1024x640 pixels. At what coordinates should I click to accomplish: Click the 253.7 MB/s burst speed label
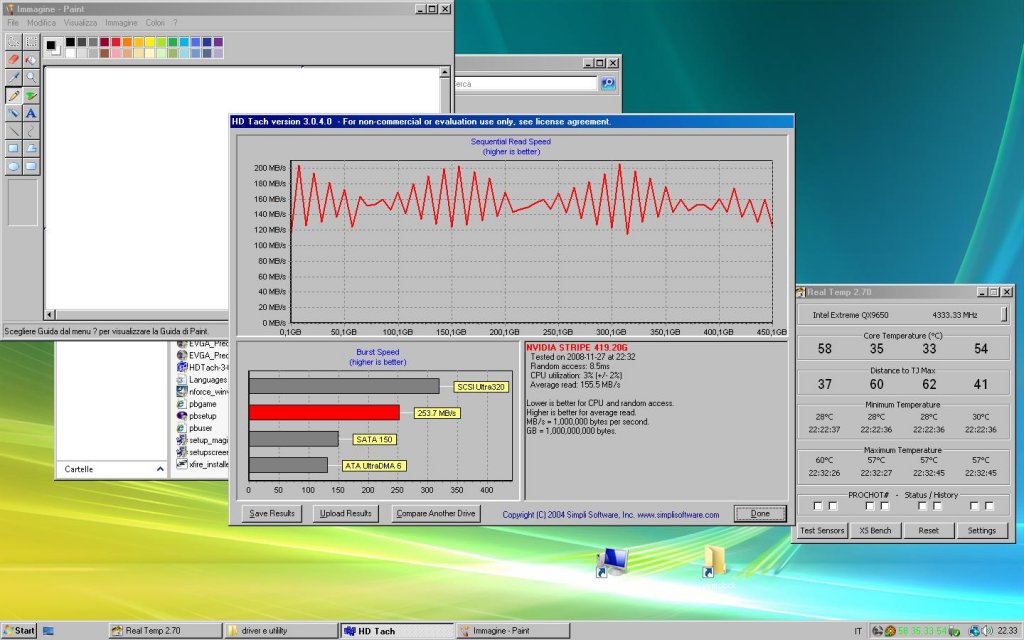click(x=437, y=413)
